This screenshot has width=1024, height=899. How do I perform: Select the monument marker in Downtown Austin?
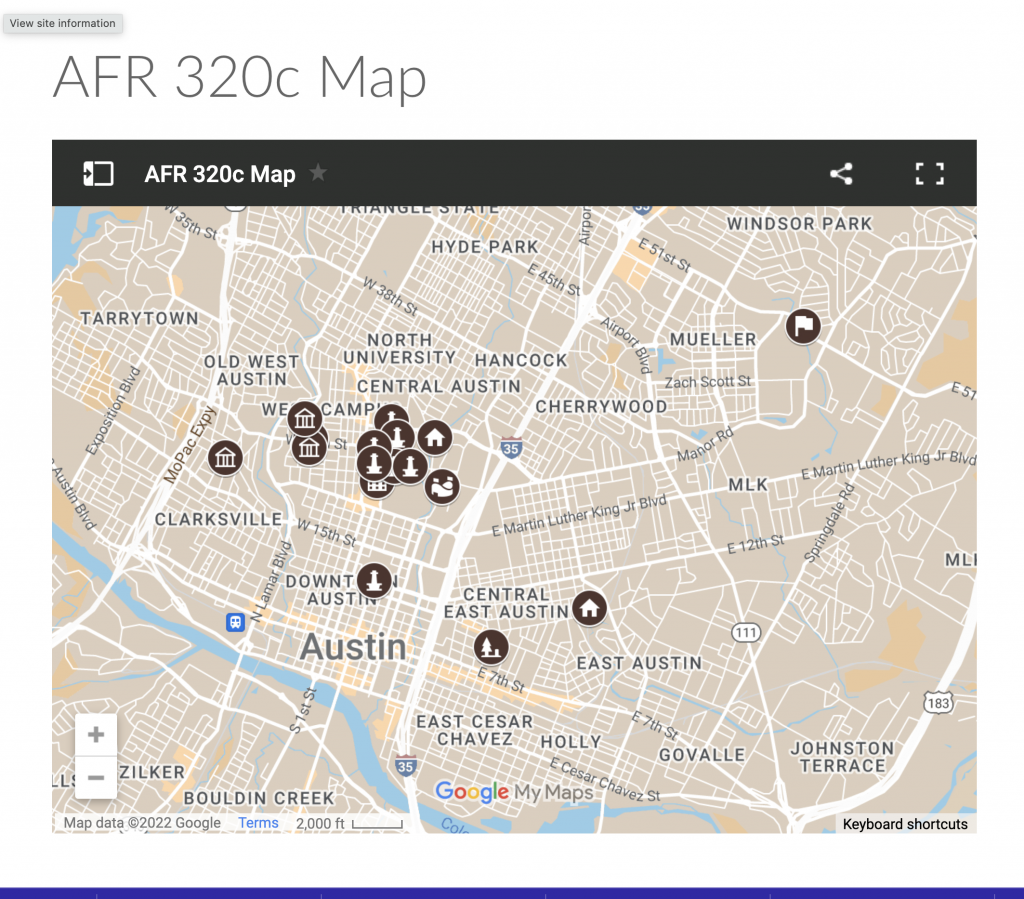[374, 580]
